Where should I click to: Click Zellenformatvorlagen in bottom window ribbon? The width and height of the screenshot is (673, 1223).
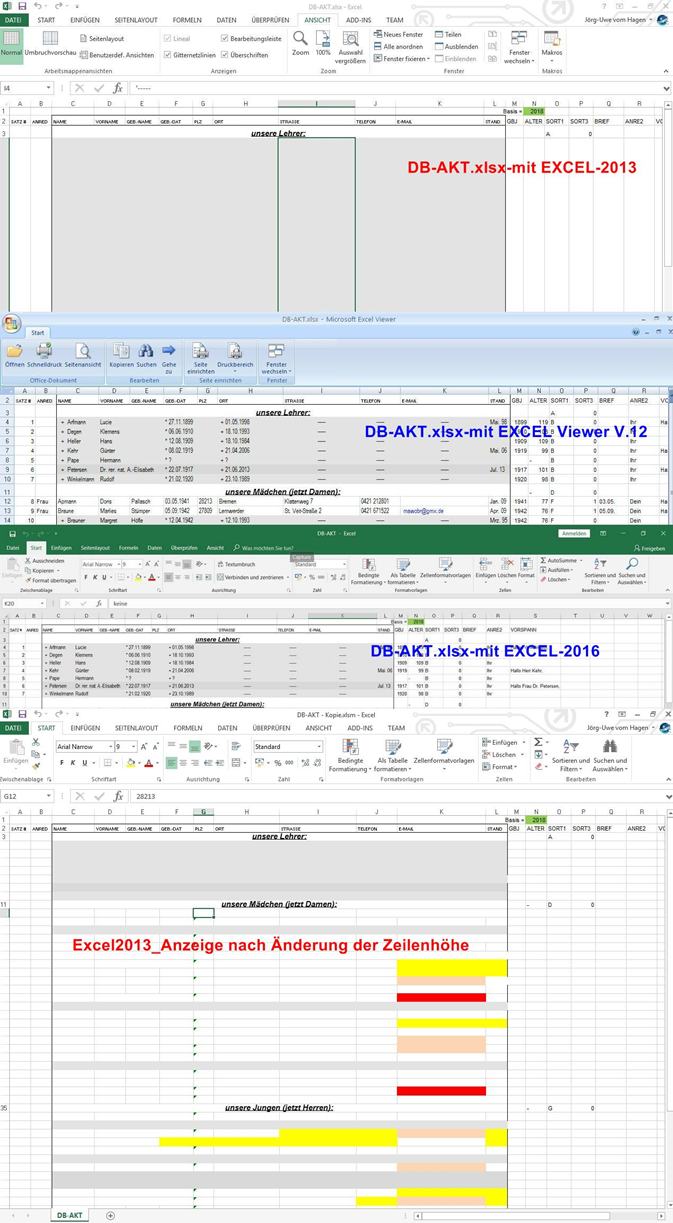[x=444, y=752]
